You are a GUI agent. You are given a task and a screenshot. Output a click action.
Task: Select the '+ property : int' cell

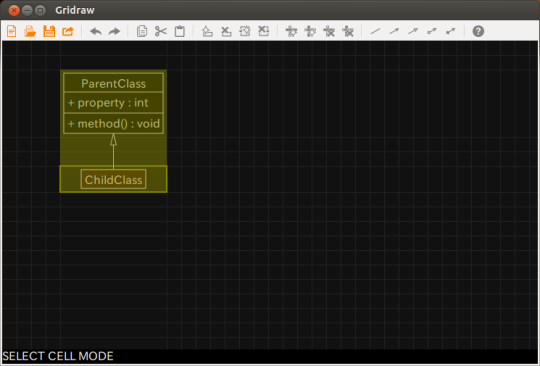(113, 103)
